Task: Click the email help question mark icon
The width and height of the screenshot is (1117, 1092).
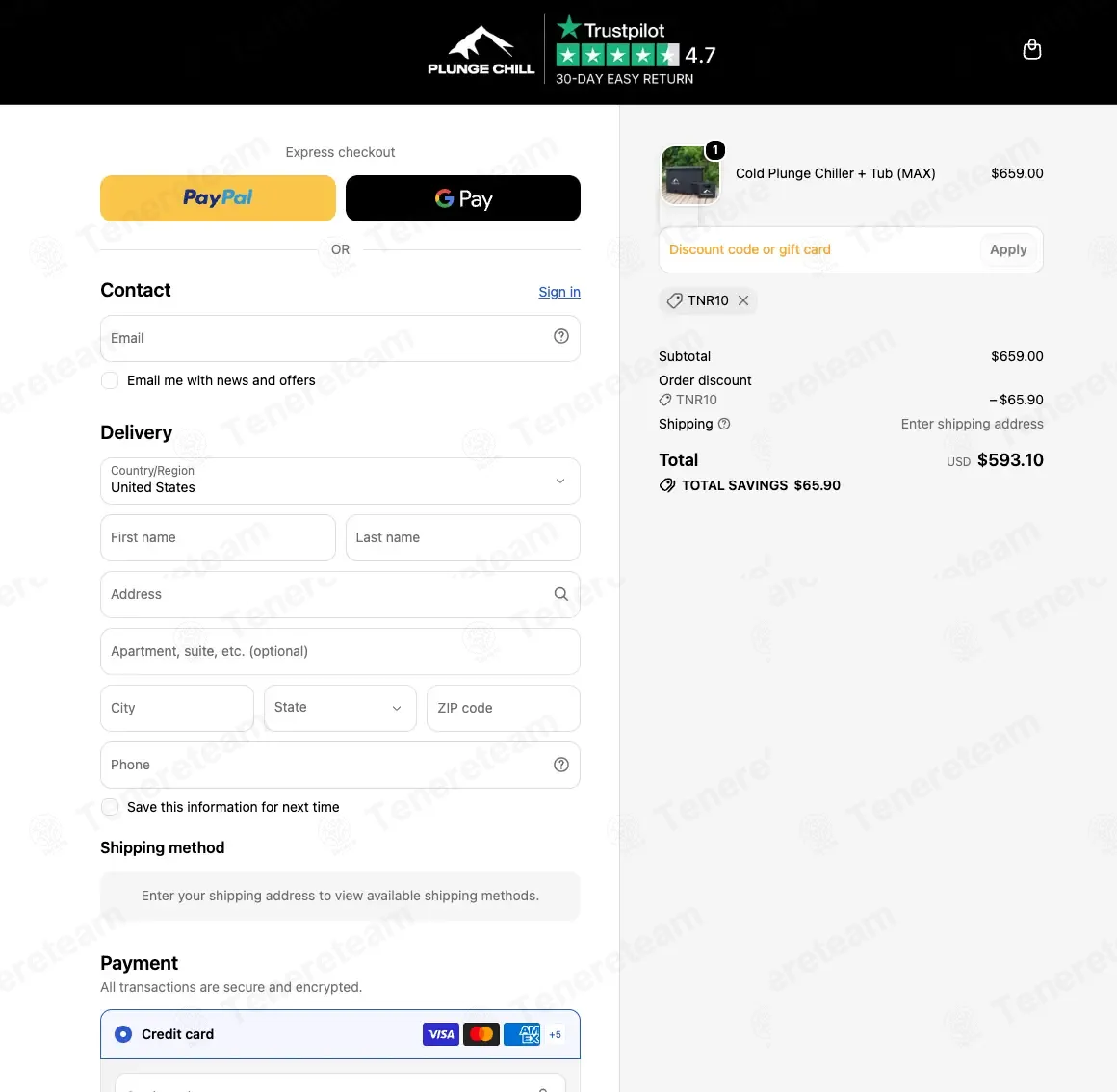Action: pos(561,336)
